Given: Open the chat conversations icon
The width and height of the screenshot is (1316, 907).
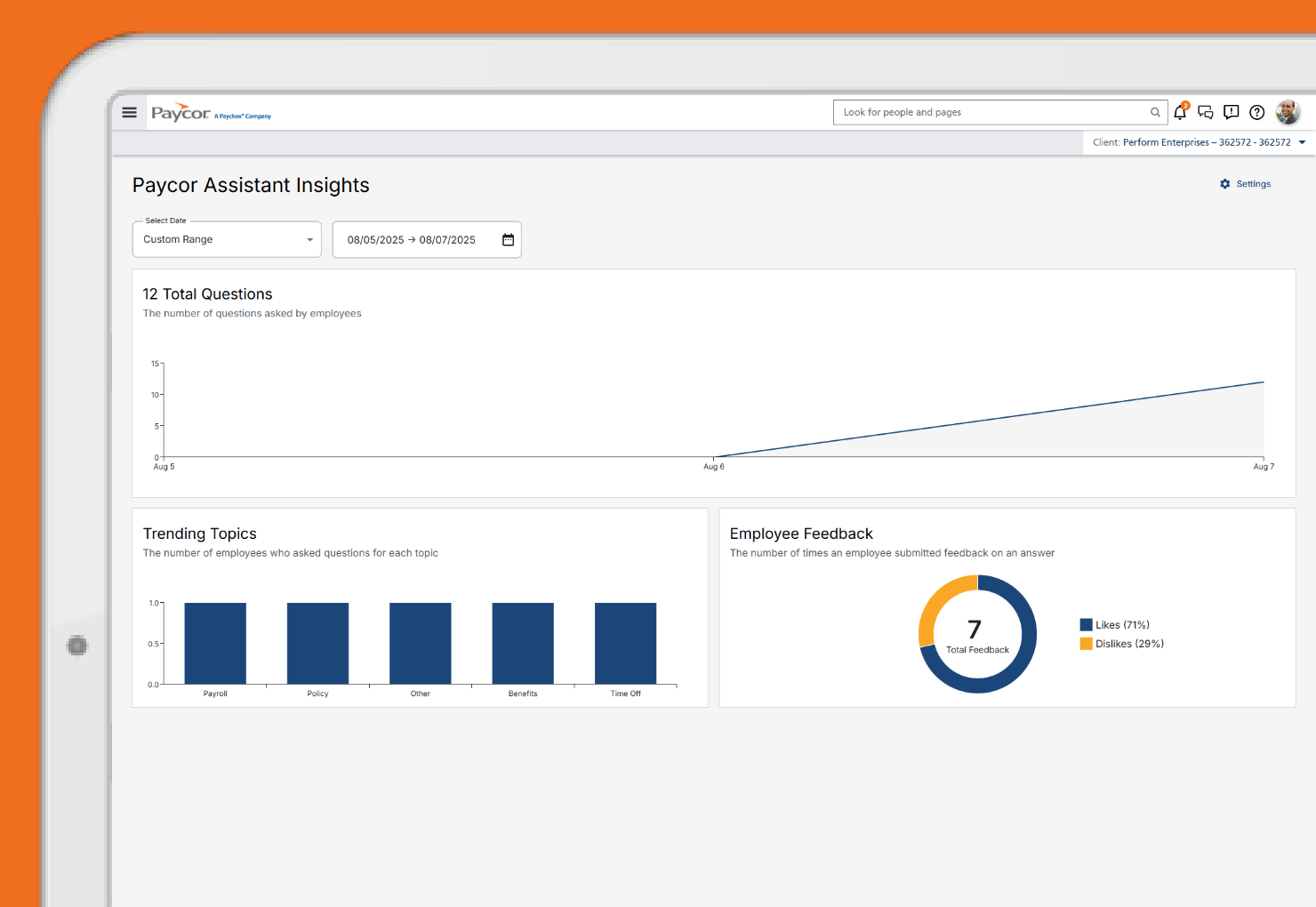Looking at the screenshot, I should click(x=1206, y=112).
